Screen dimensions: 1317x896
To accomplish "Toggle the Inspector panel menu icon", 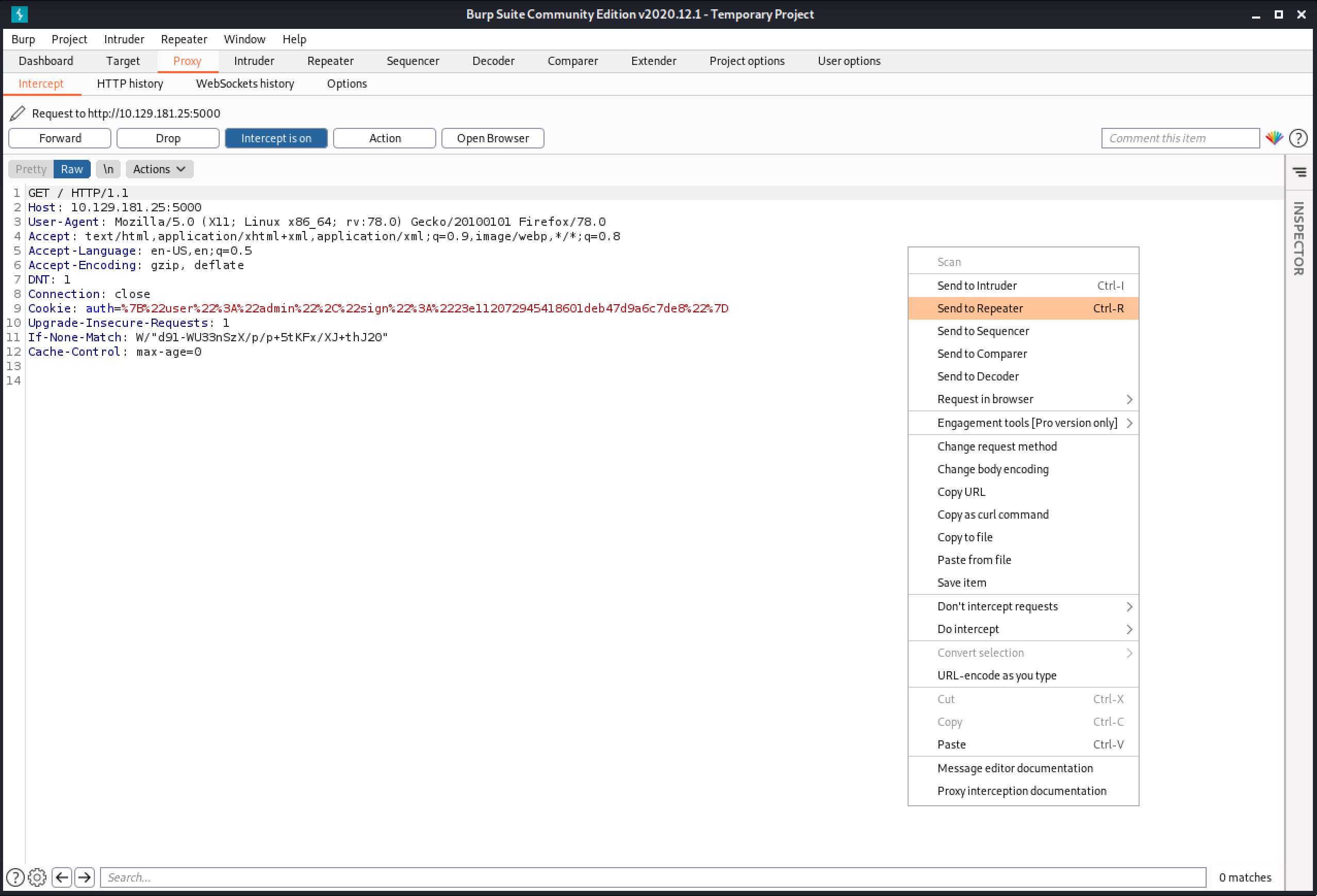I will pos(1299,172).
